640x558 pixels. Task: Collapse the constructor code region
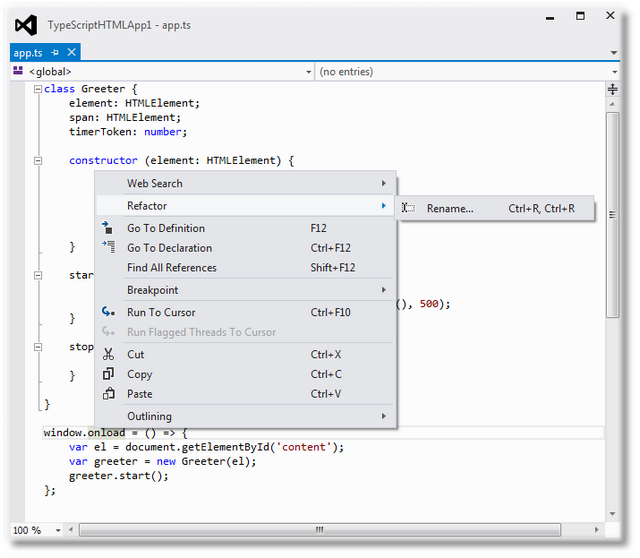tap(37, 160)
